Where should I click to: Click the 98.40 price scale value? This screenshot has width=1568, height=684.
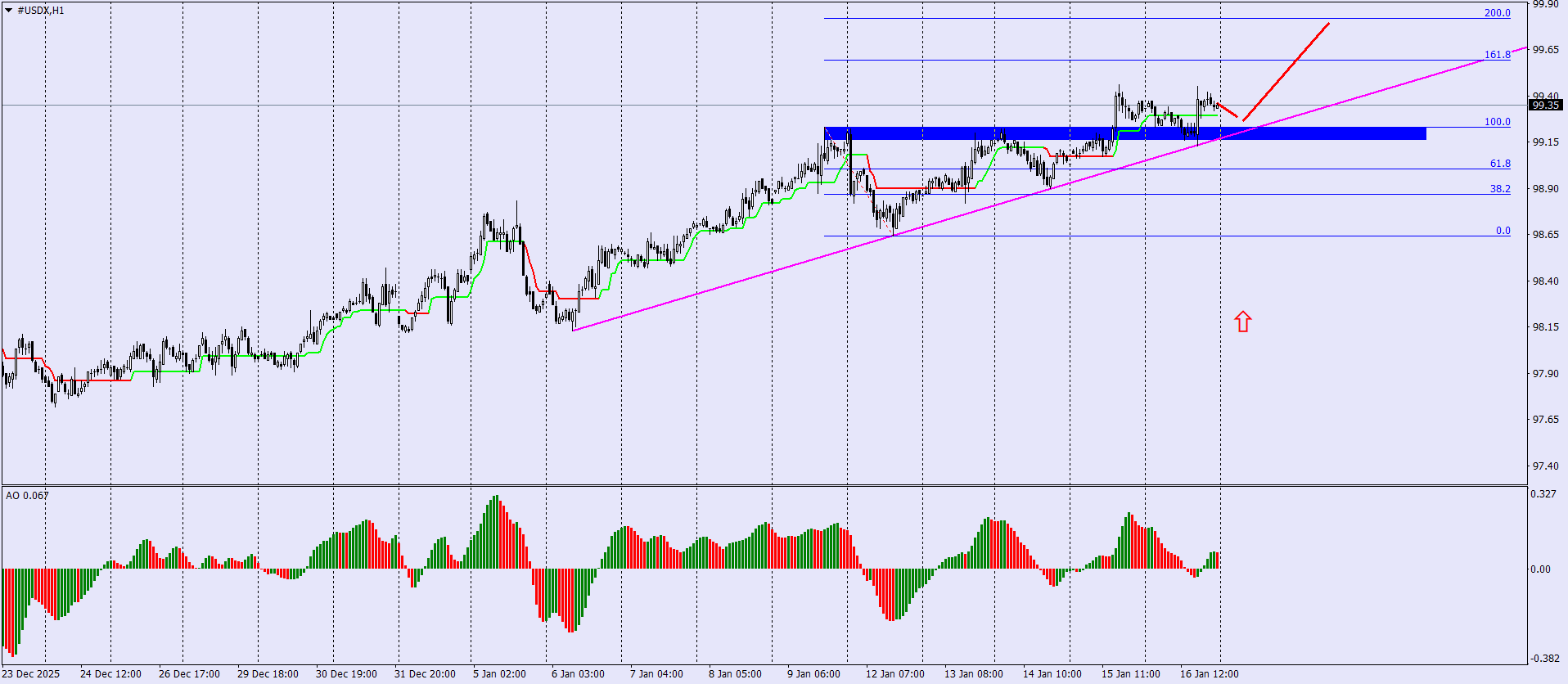click(x=1545, y=281)
